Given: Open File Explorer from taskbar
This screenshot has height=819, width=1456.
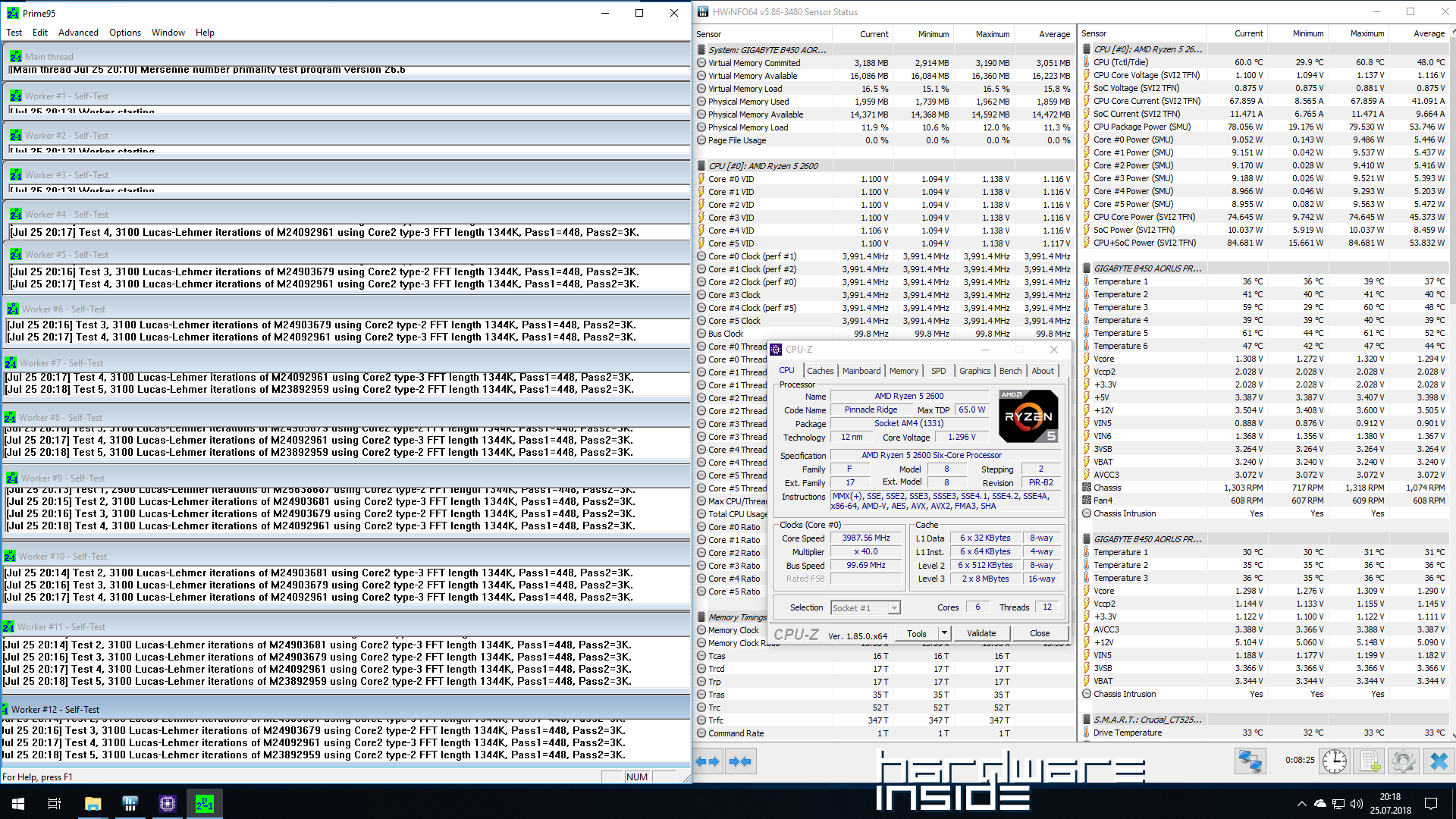Looking at the screenshot, I should 93,803.
